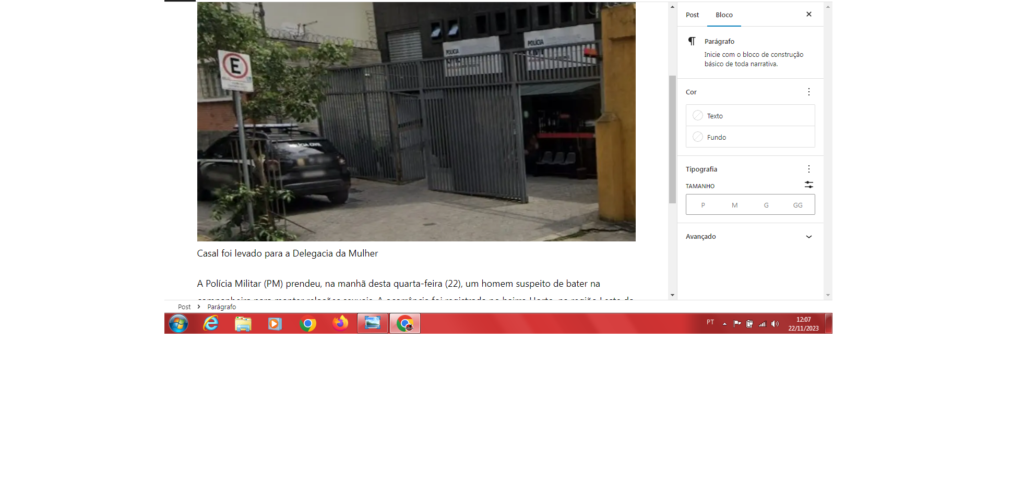Choose font size G
The height and width of the screenshot is (487, 1024).
766,205
